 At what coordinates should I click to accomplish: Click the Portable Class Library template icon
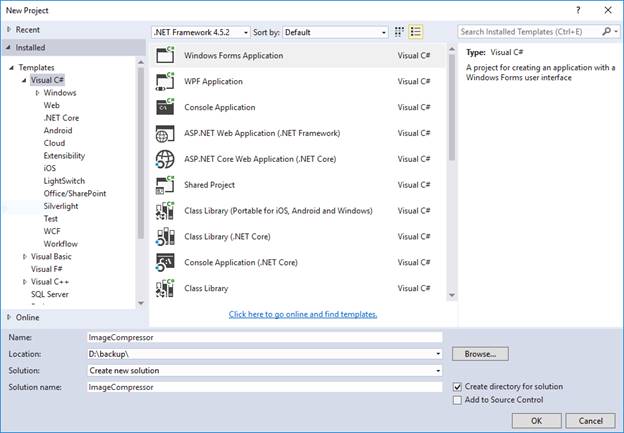click(165, 211)
